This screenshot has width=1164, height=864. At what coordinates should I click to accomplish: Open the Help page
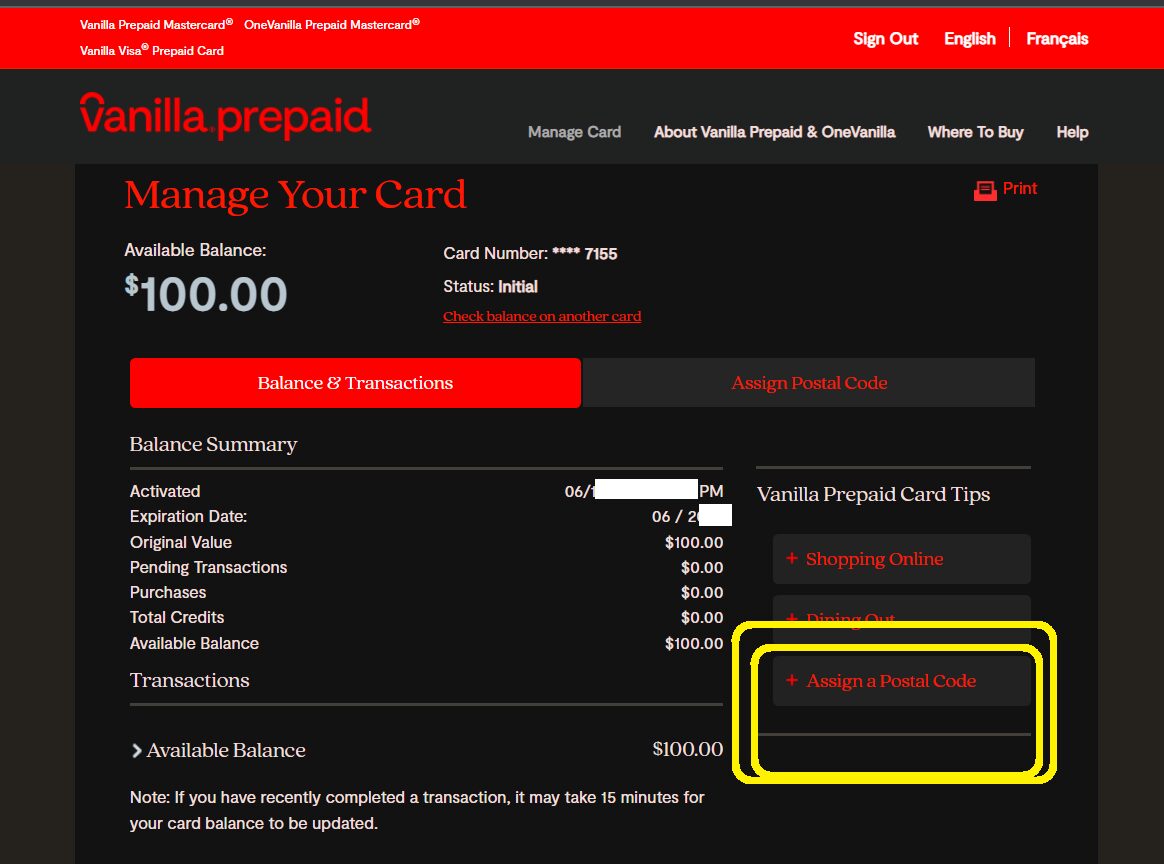(x=1072, y=132)
